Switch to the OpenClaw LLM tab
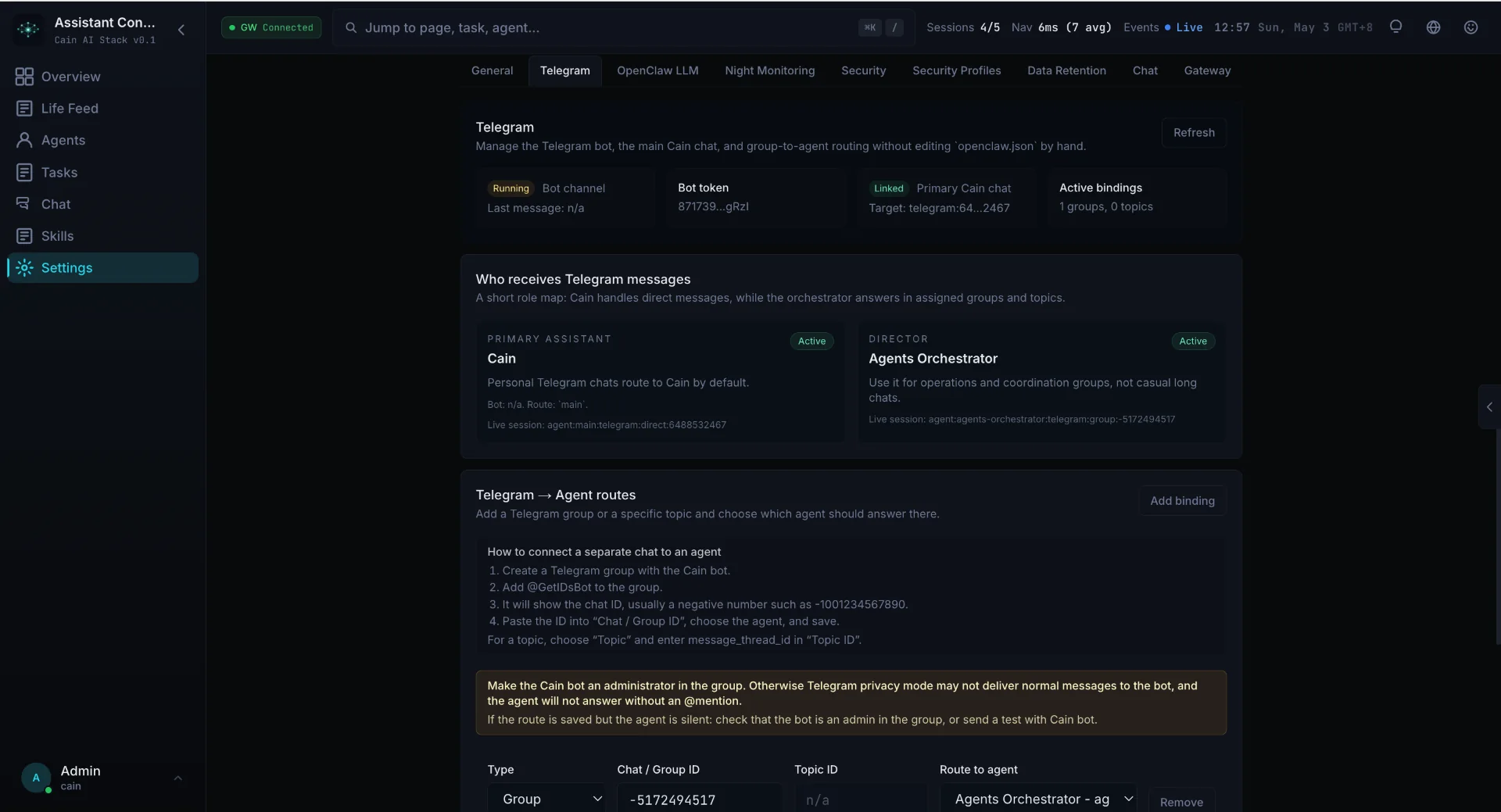Viewport: 1501px width, 812px height. click(657, 70)
